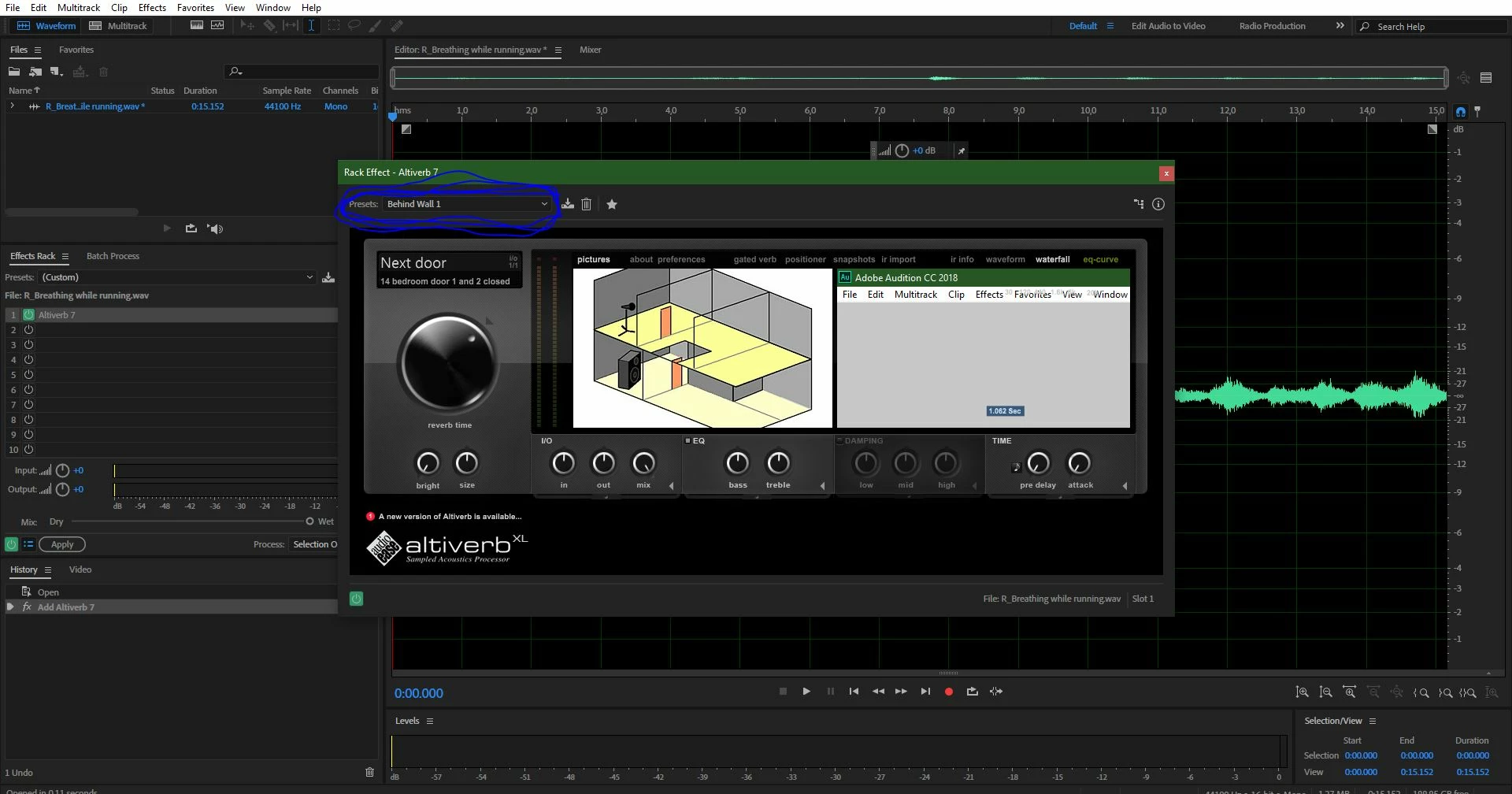Toggle power for effects rack slot 2
This screenshot has height=794, width=1512.
(x=28, y=330)
